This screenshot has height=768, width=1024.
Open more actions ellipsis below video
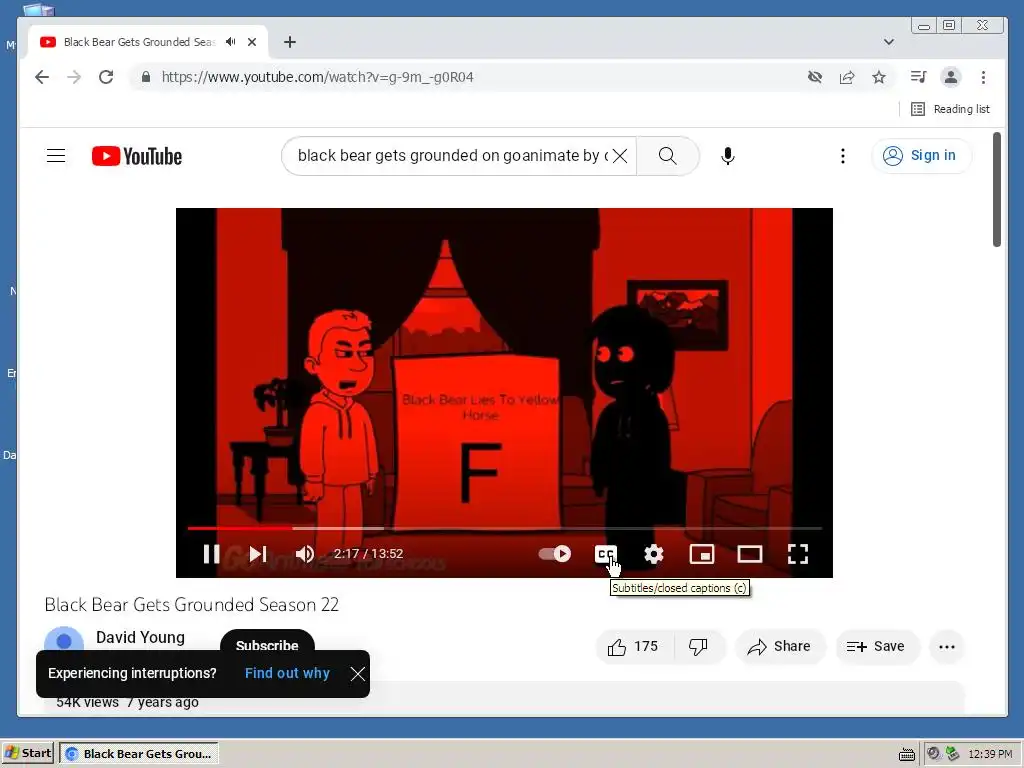coord(946,647)
